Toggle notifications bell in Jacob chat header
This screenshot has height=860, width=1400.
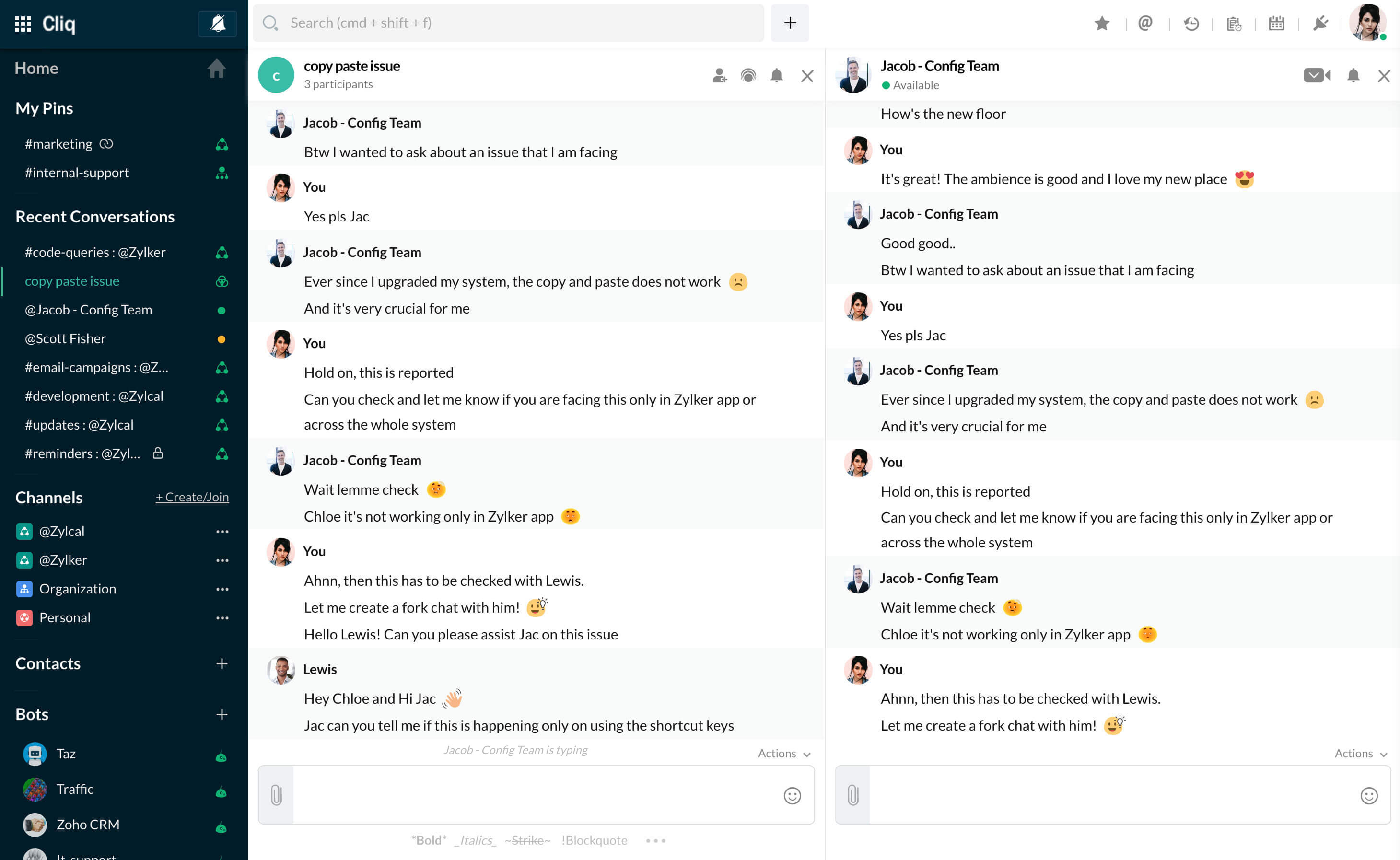[1353, 76]
